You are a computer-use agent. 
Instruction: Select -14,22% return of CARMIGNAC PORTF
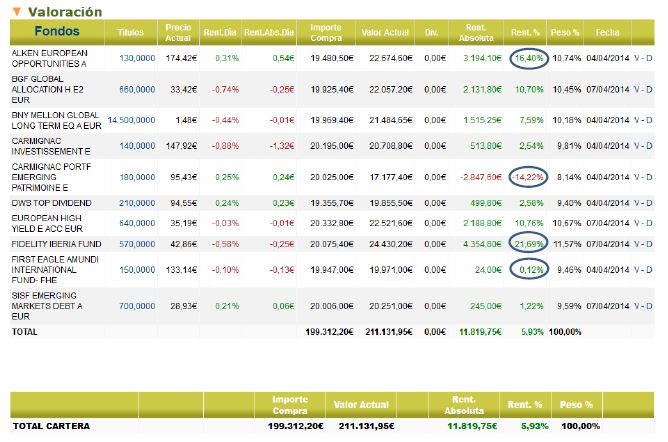(527, 177)
